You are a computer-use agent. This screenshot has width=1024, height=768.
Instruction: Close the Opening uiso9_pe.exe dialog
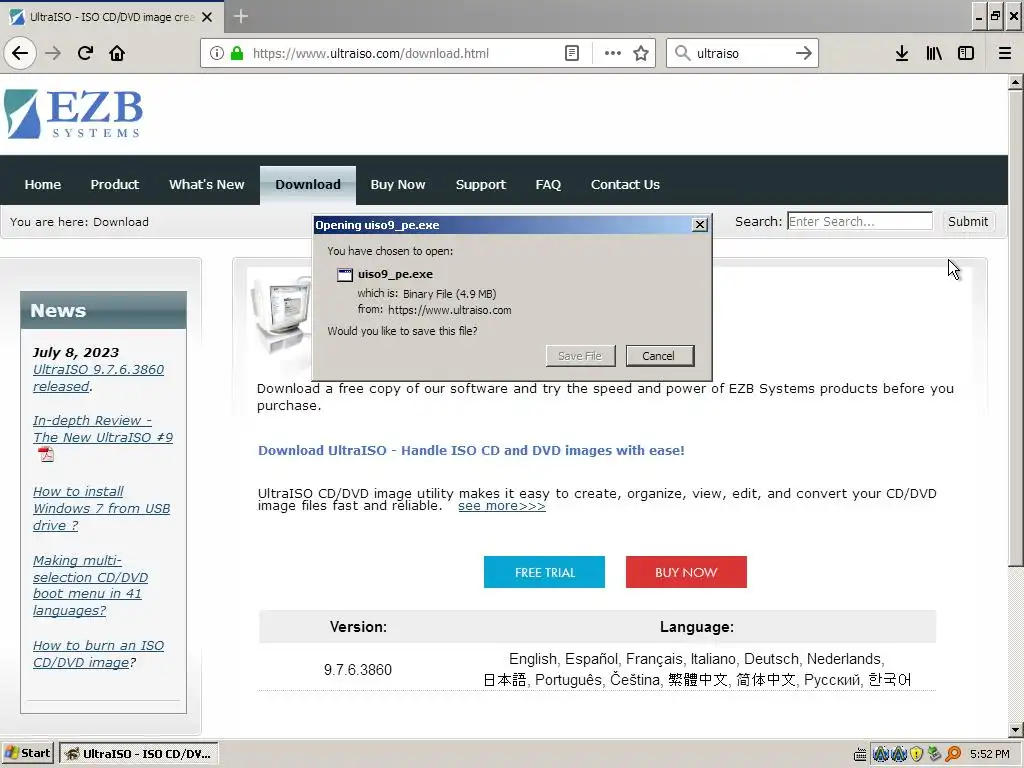[699, 225]
